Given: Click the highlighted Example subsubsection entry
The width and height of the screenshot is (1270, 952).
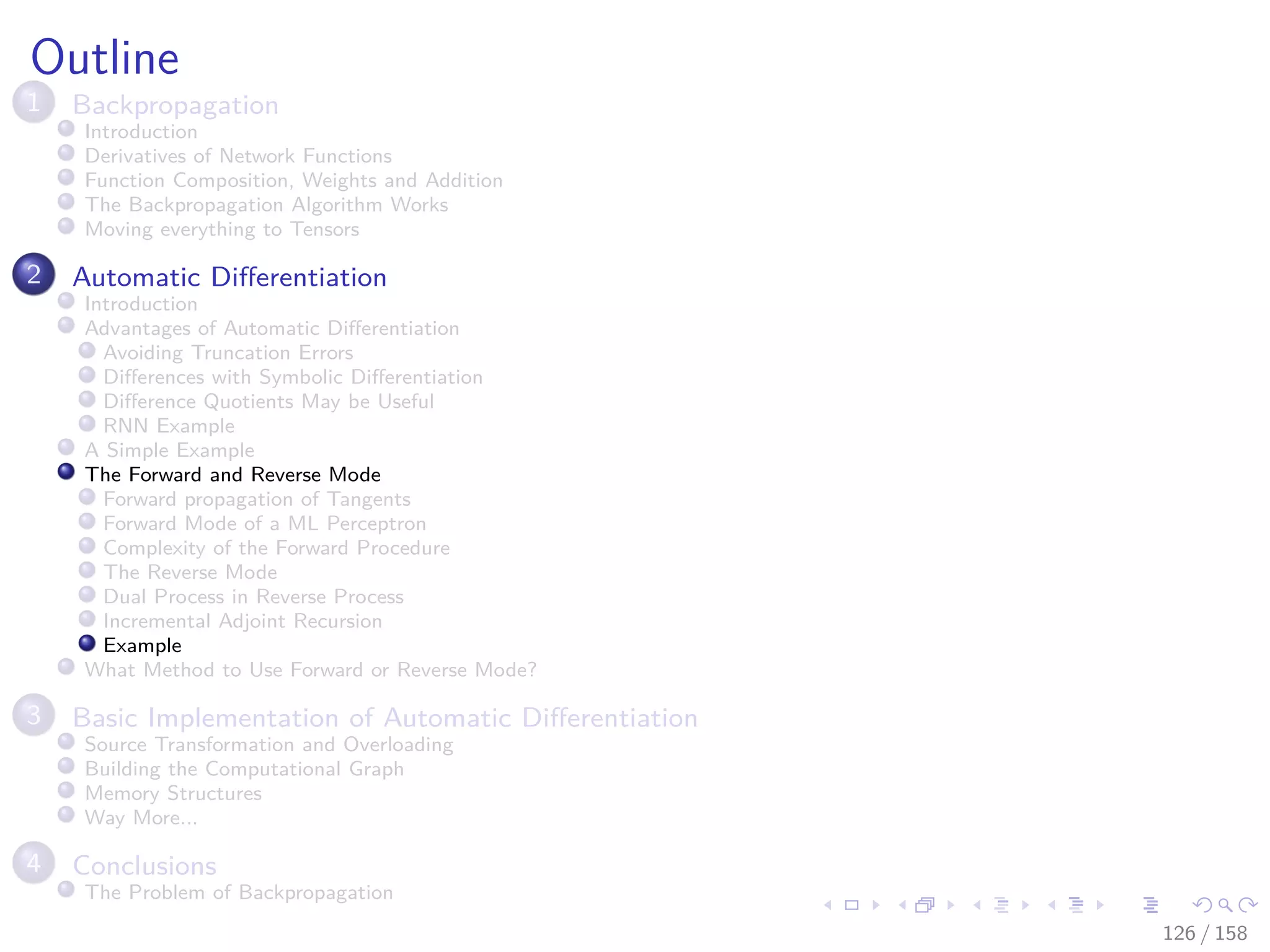Looking at the screenshot, I should [142, 645].
